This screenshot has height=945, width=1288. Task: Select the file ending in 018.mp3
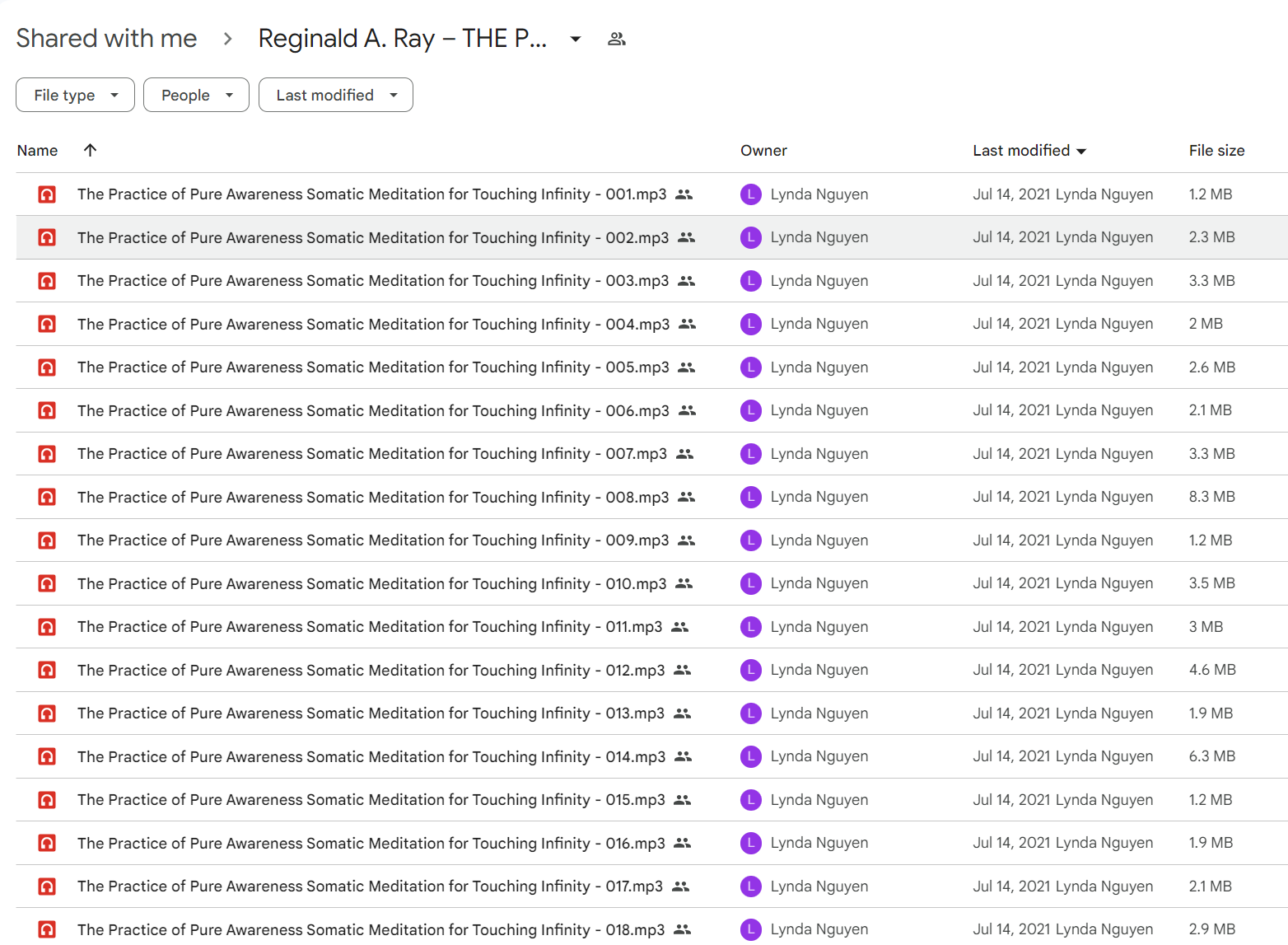651,927
